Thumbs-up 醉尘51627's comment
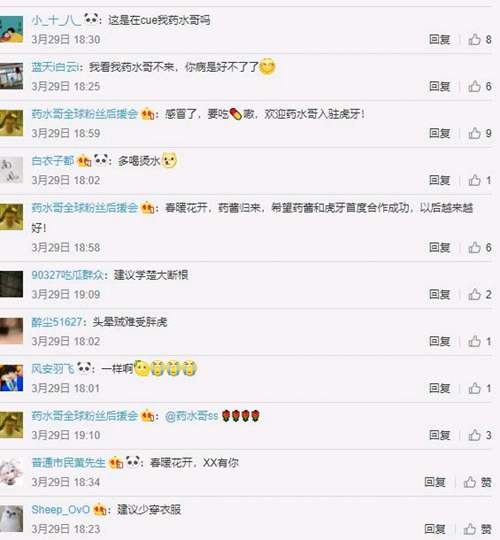Image resolution: width=500 pixels, height=540 pixels. pyautogui.click(x=480, y=341)
